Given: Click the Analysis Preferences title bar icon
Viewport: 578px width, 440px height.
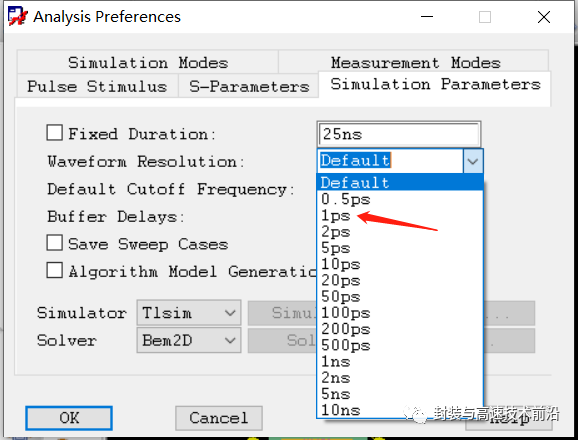Looking at the screenshot, I should click(x=17, y=16).
